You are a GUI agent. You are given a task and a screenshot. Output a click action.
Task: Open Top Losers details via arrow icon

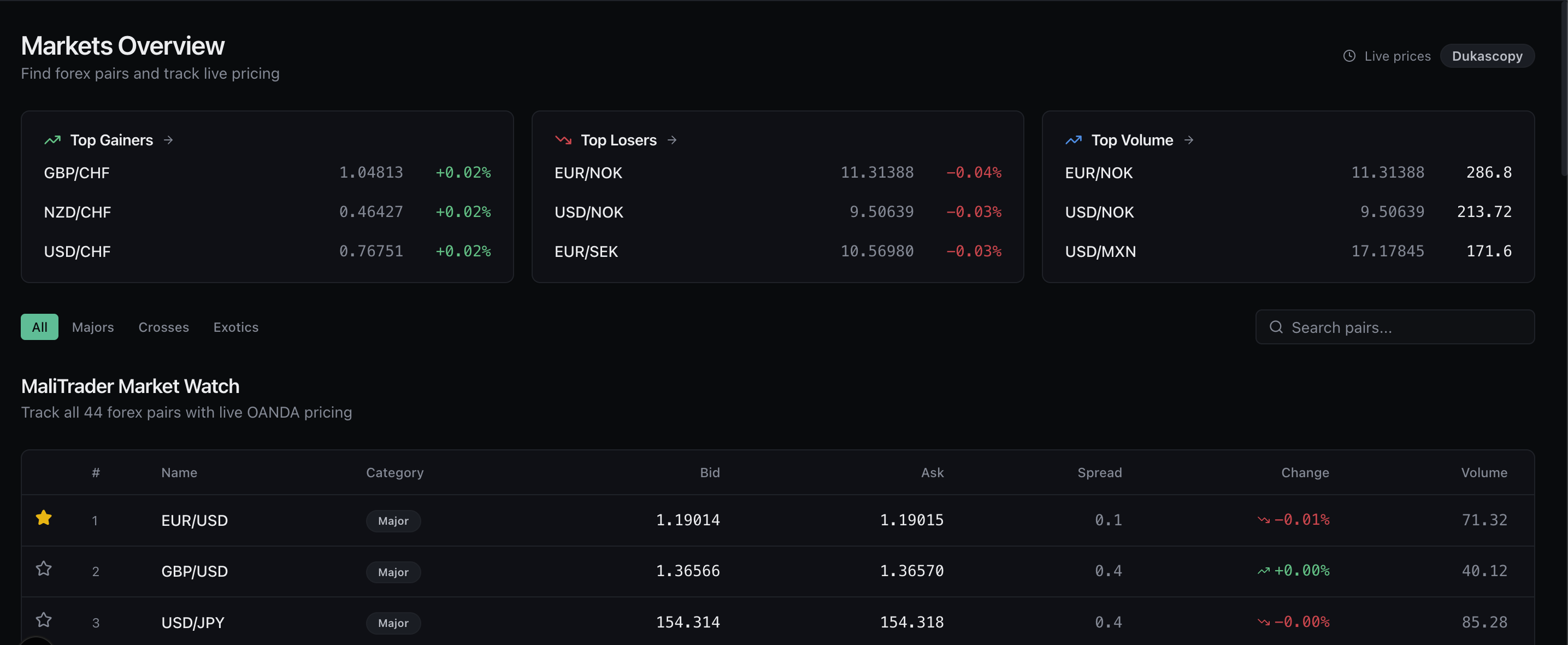coord(672,139)
